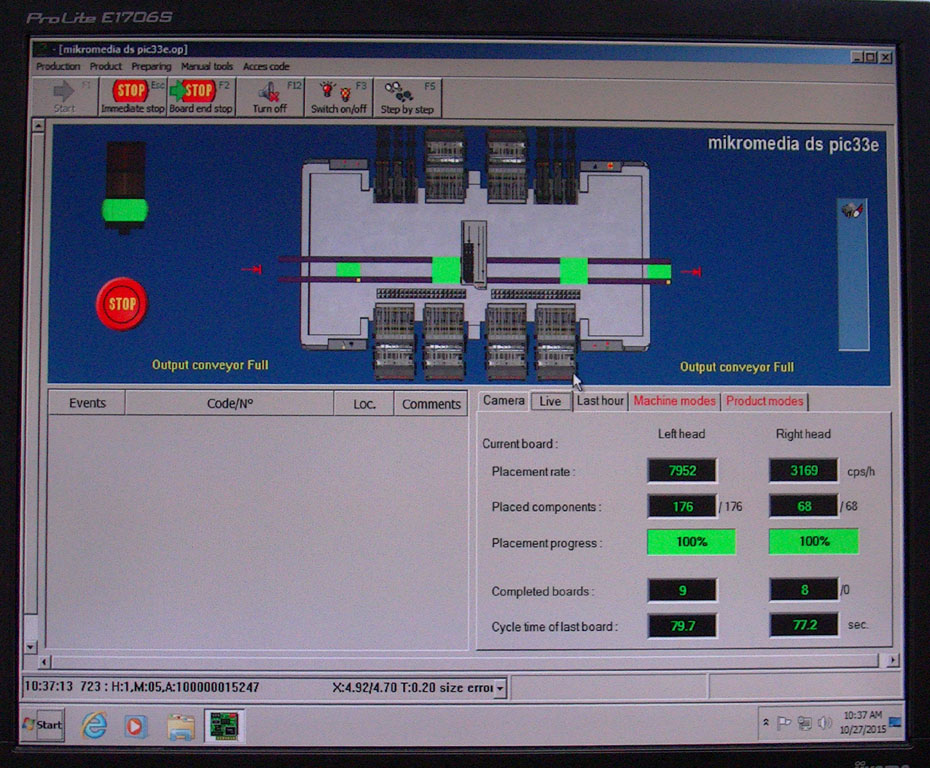Click the Step by step icon
Viewport: 930px width, 768px height.
(407, 97)
